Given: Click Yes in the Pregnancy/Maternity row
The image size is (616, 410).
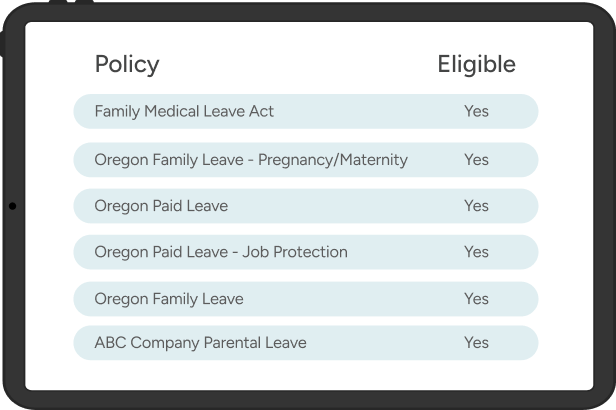Looking at the screenshot, I should 476,160.
